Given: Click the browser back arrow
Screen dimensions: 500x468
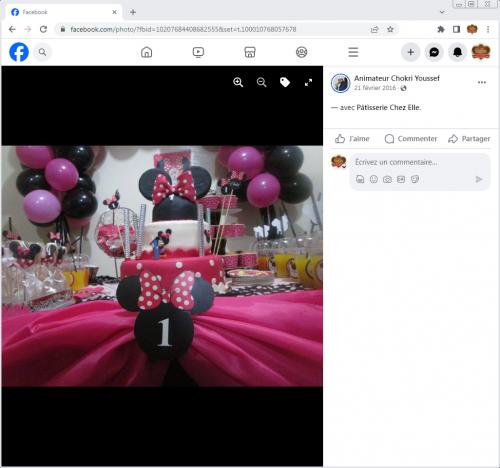Looking at the screenshot, I should coord(12,29).
